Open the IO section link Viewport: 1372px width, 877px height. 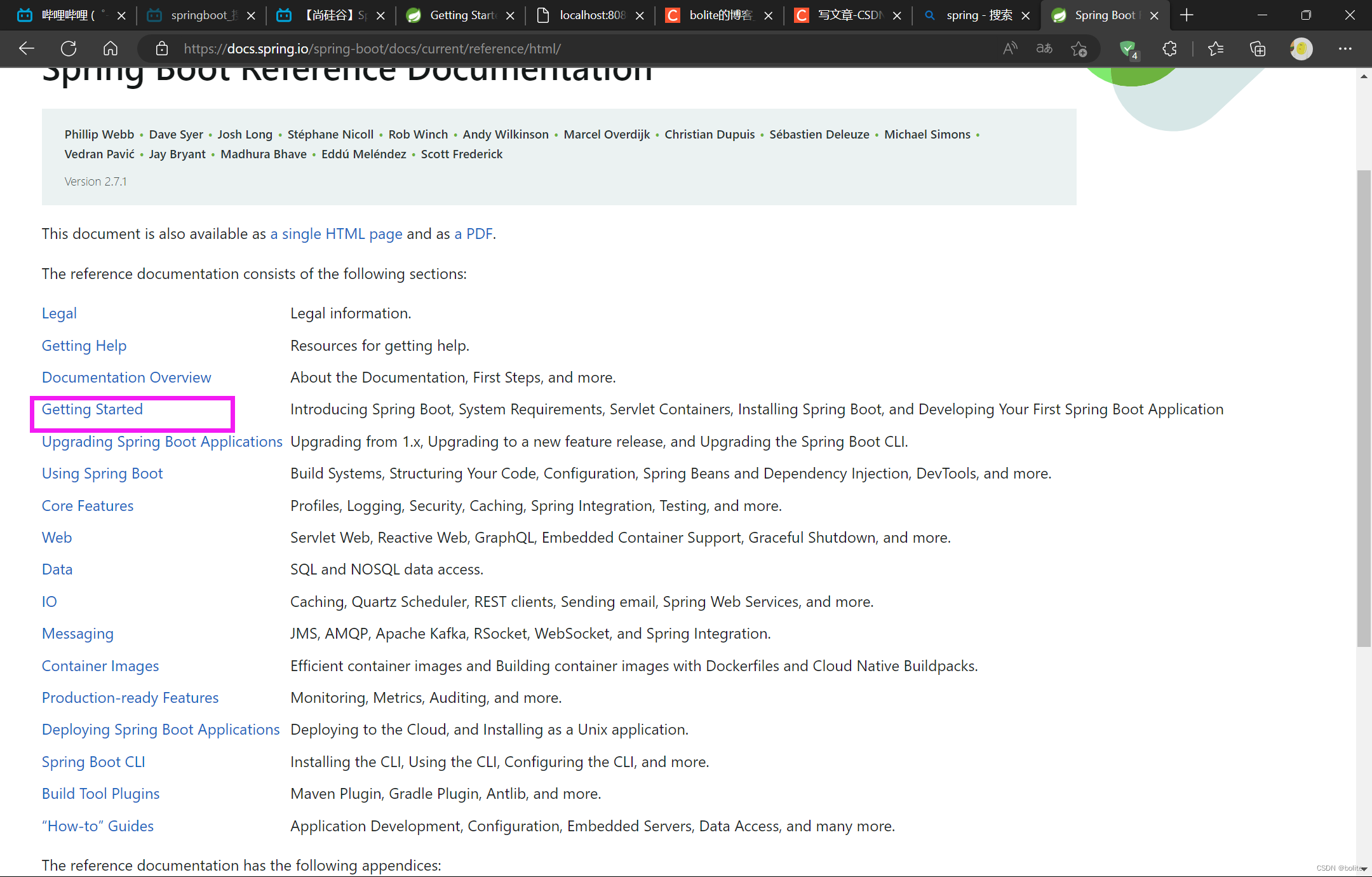49,602
